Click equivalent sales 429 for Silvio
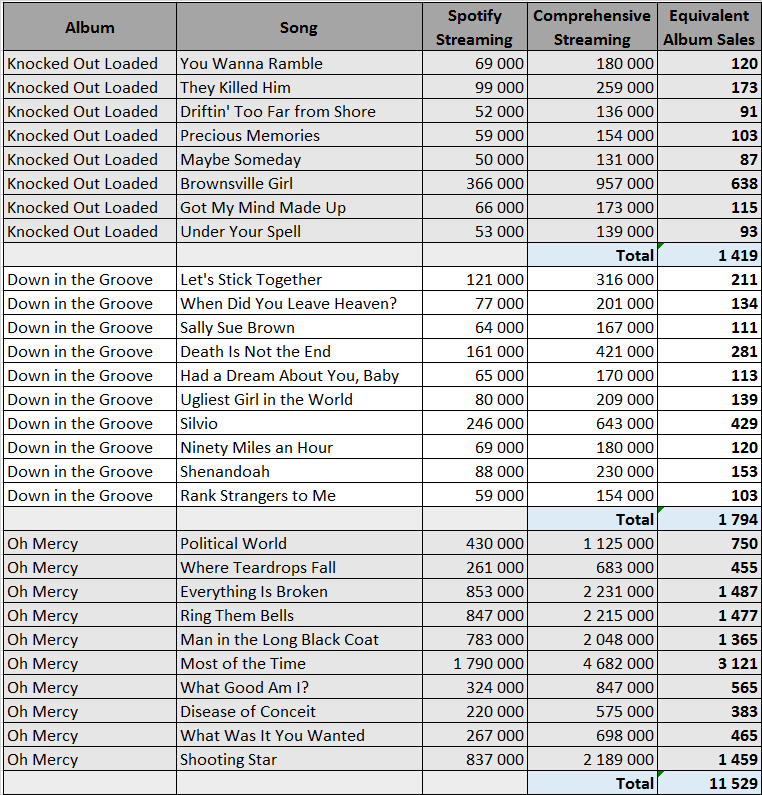The width and height of the screenshot is (762, 795). click(709, 423)
